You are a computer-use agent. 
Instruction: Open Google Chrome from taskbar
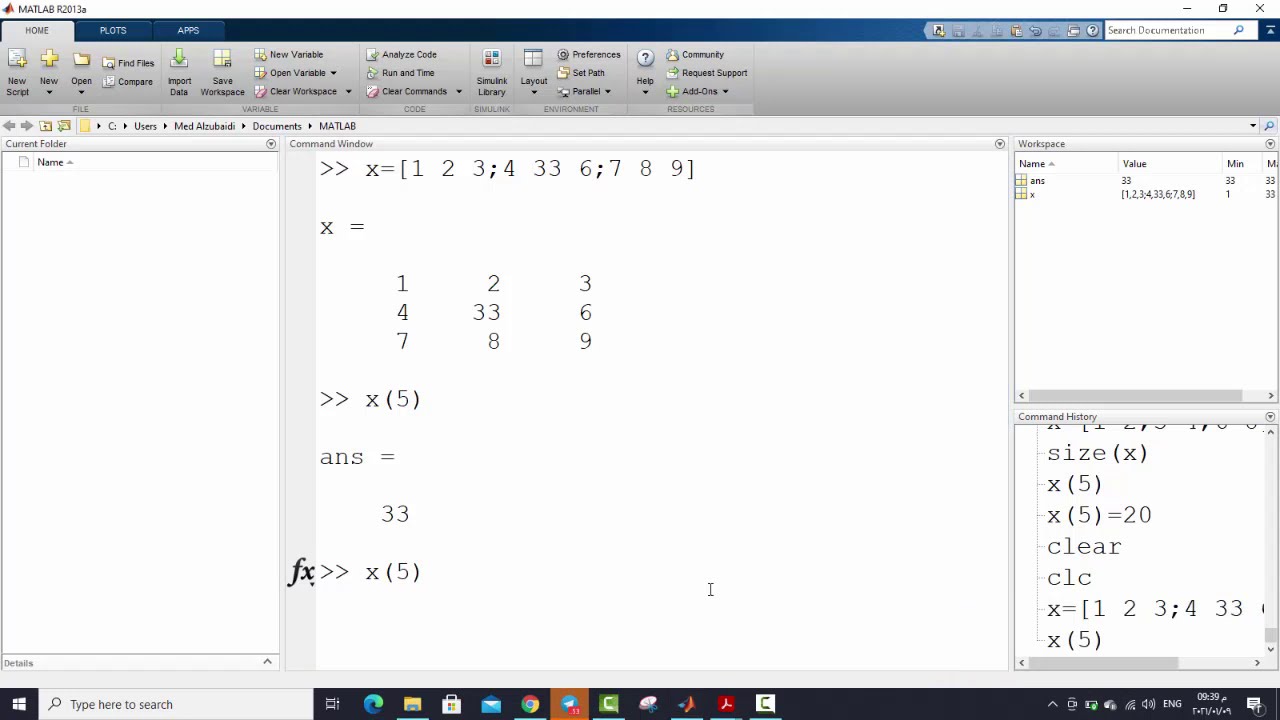pos(530,704)
